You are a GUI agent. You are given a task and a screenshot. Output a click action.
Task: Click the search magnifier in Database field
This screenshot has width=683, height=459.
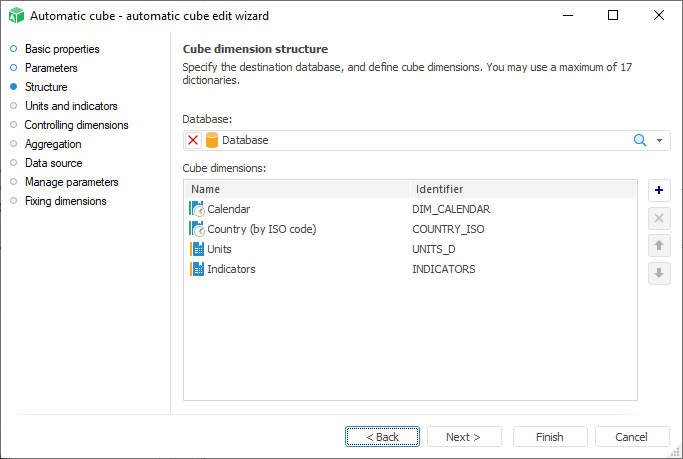click(x=640, y=140)
